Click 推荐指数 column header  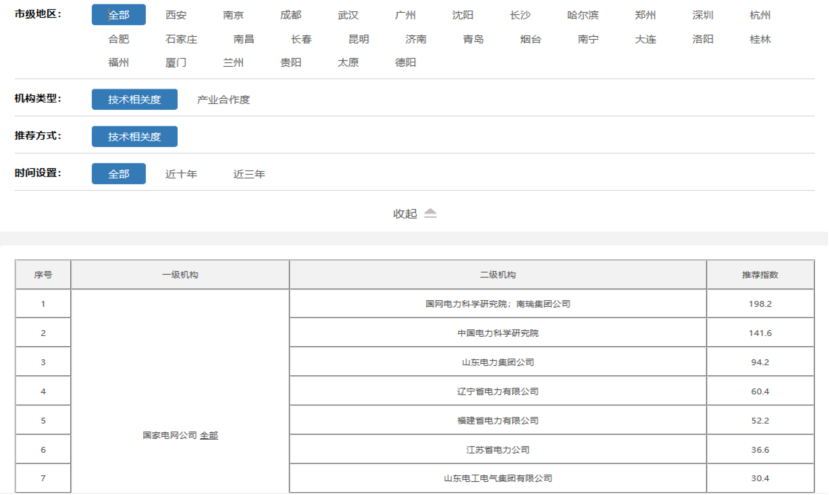click(x=759, y=275)
